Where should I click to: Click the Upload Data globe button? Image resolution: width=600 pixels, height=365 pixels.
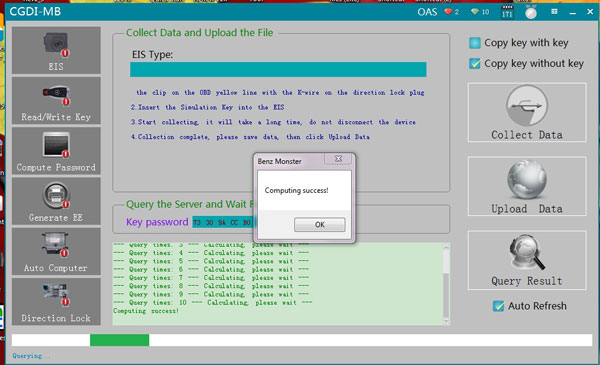(x=527, y=186)
